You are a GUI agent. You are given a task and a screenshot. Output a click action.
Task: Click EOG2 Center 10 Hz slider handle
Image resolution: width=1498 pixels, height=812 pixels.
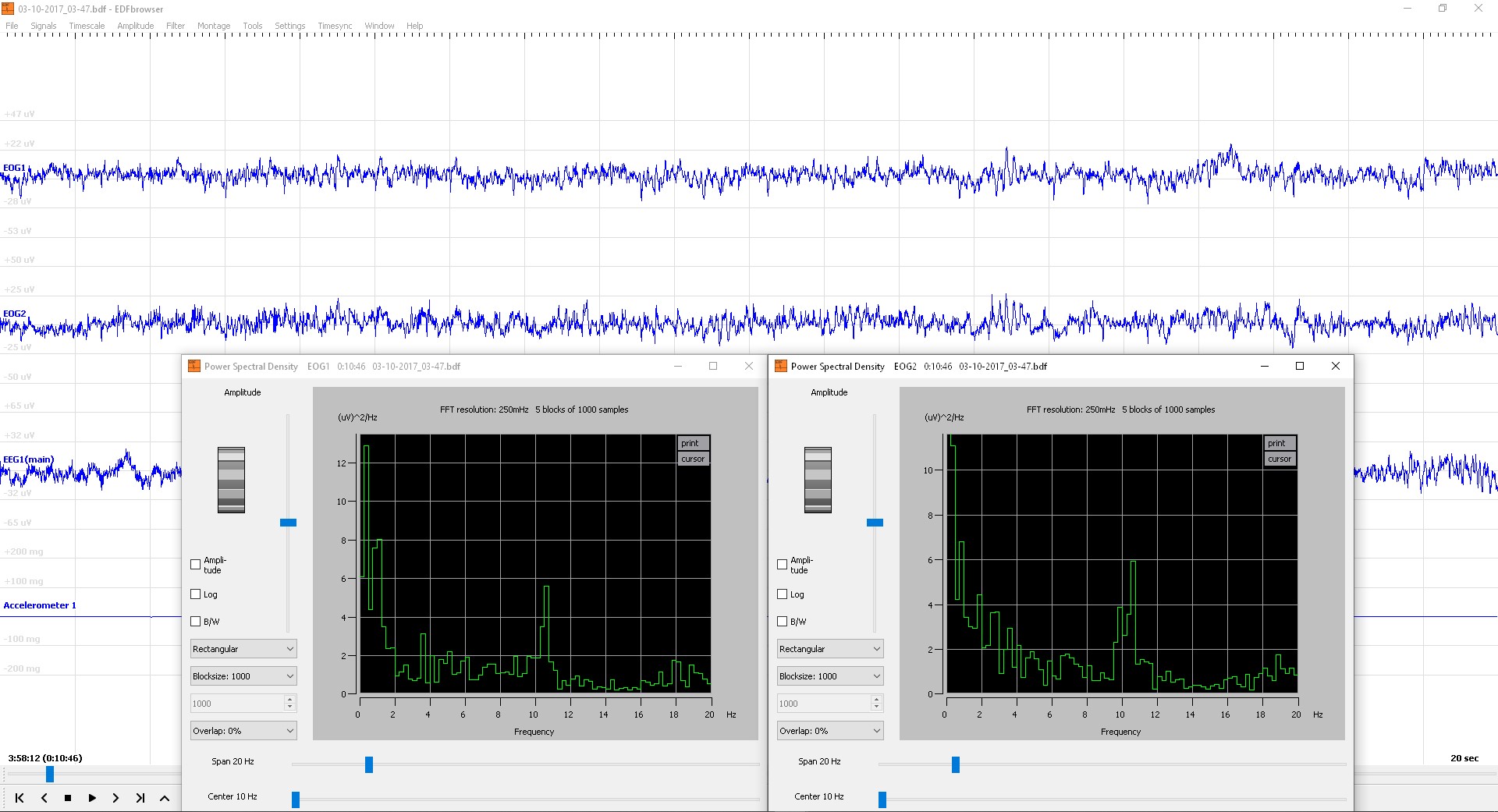882,800
